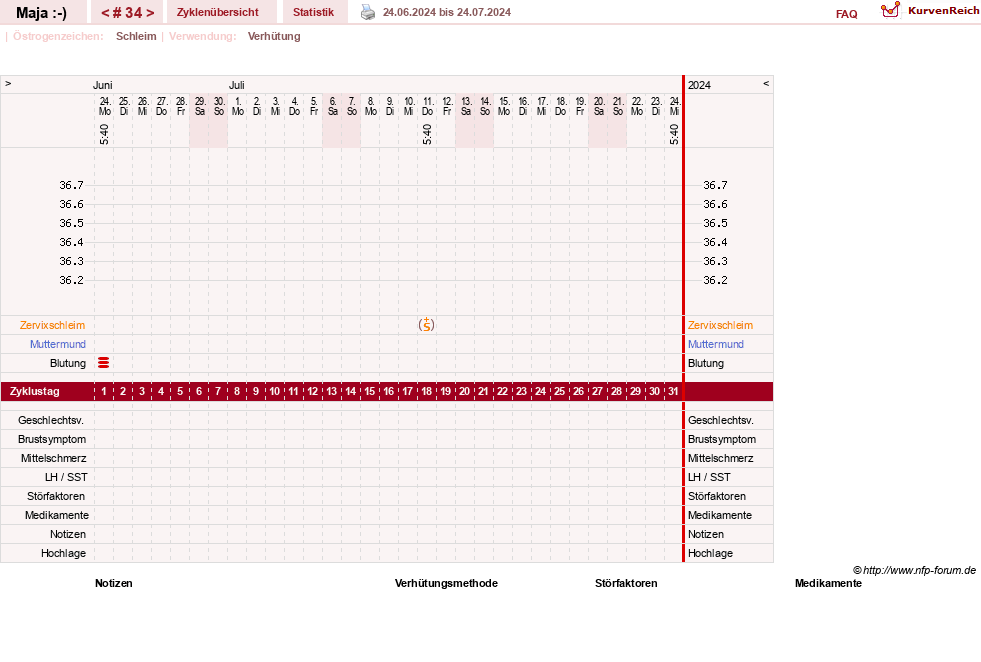This screenshot has height=662, width=981.
Task: Click the Juni month label
Action: (103, 85)
